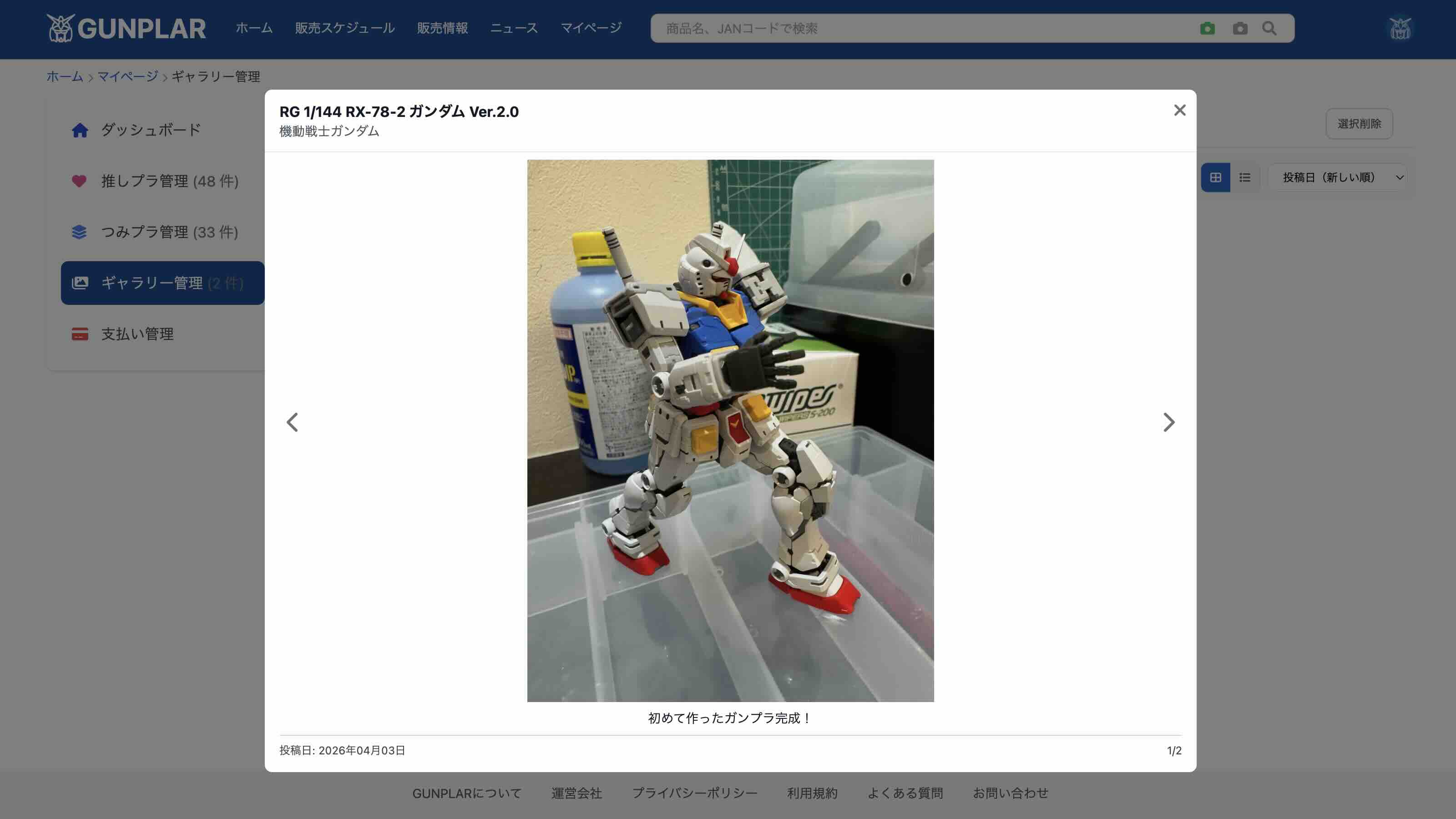Open the 運営会社 footer link
The image size is (1456, 819).
(576, 794)
